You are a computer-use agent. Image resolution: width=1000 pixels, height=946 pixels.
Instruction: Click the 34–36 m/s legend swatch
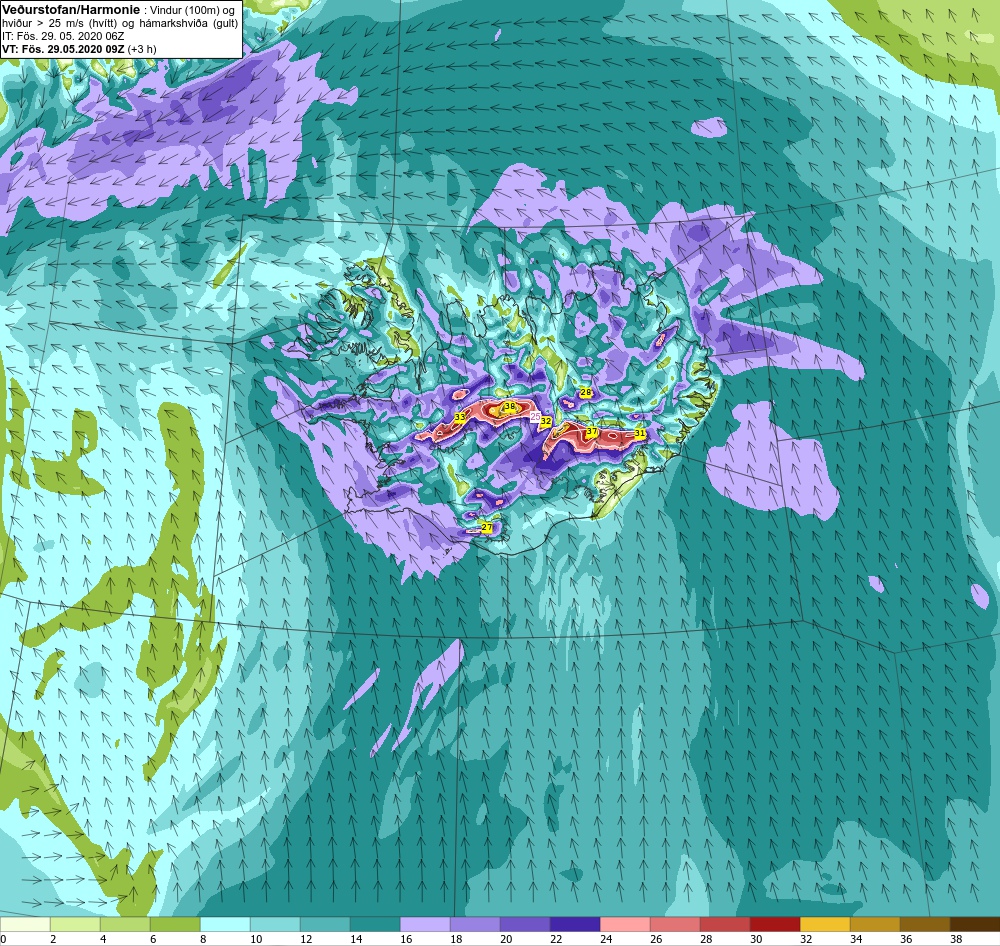pyautogui.click(x=875, y=924)
